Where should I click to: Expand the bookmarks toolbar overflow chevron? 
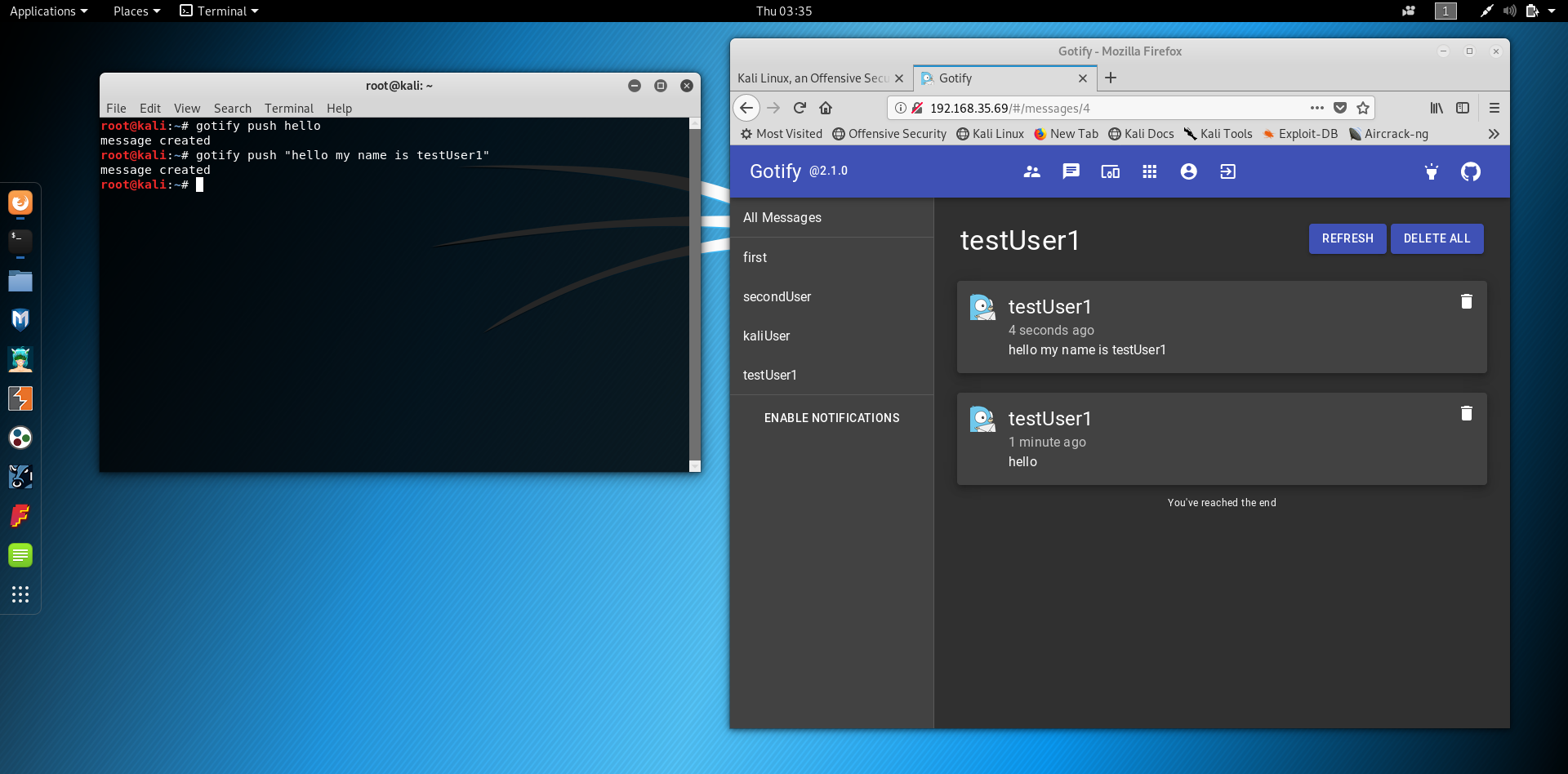tap(1493, 134)
